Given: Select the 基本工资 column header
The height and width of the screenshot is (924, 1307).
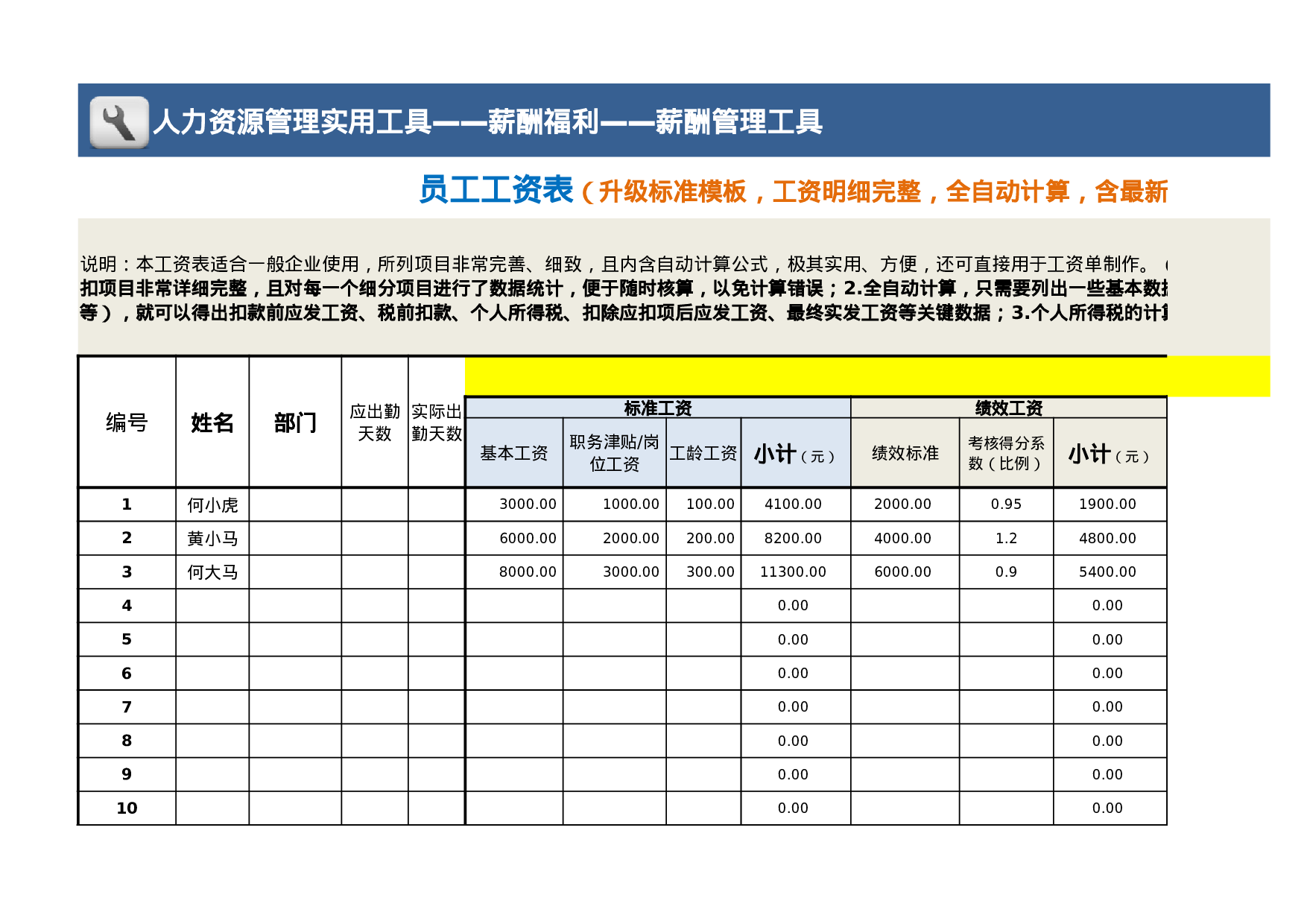Looking at the screenshot, I should coord(513,452).
